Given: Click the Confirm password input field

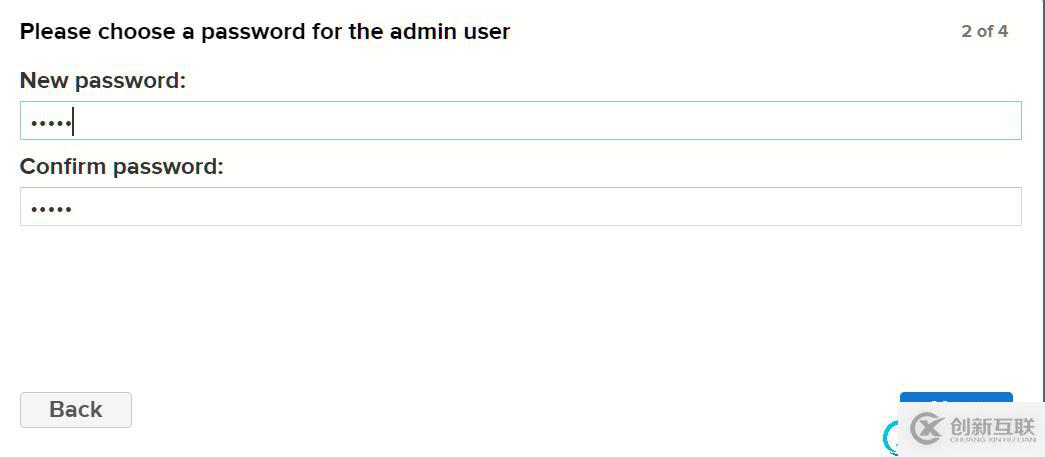Looking at the screenshot, I should coord(520,207).
